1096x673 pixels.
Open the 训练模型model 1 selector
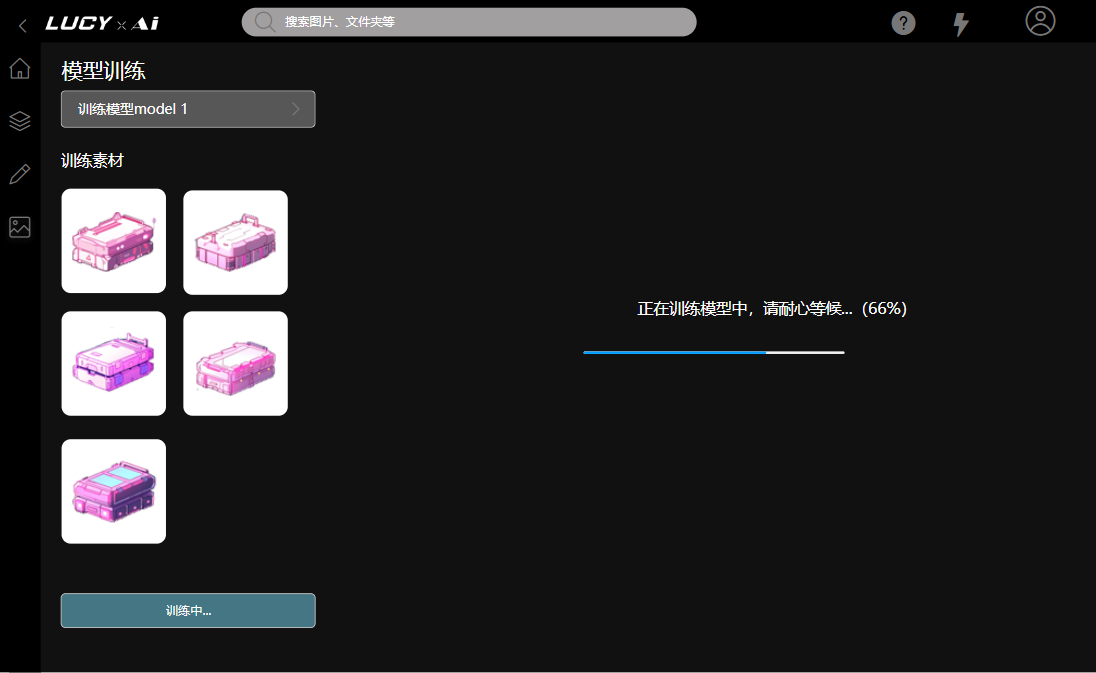pos(187,109)
